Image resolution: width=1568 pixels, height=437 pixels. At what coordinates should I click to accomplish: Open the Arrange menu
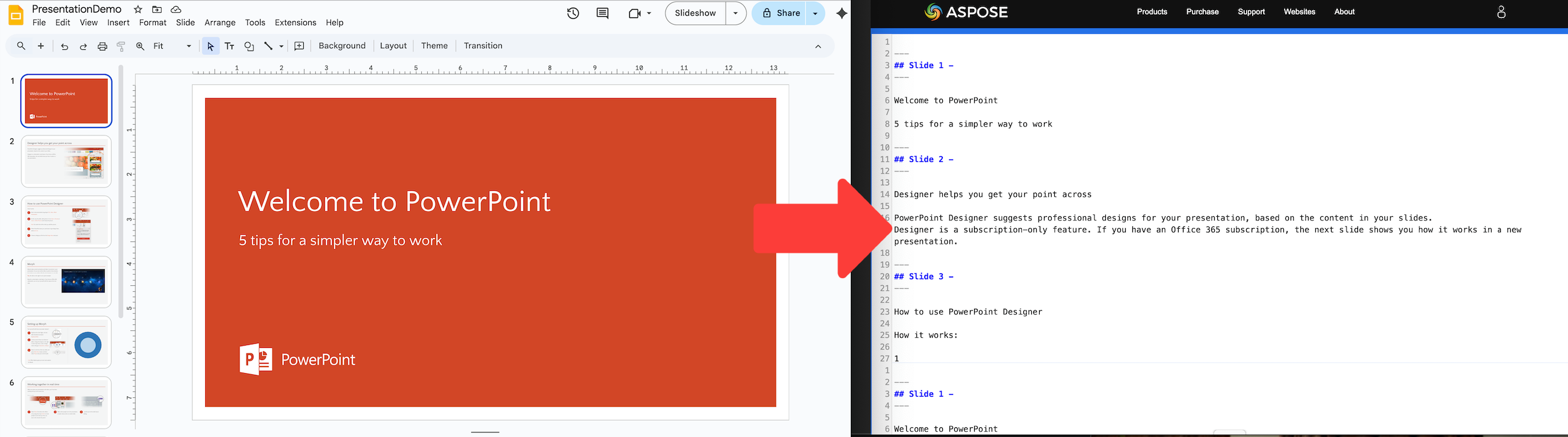220,22
